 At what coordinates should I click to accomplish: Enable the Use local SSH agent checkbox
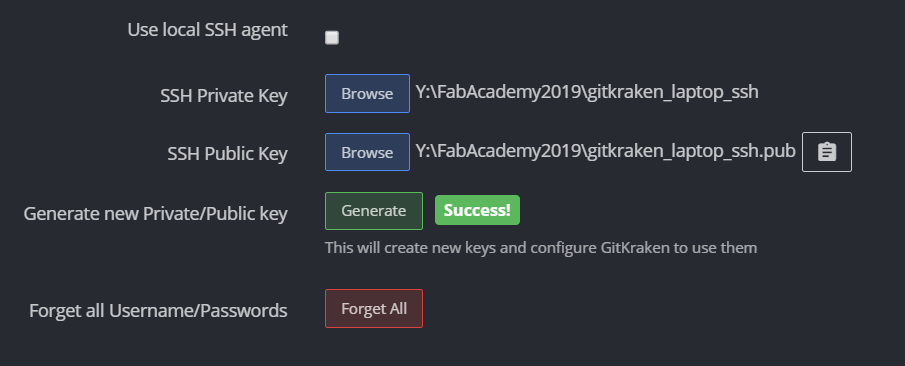(332, 38)
